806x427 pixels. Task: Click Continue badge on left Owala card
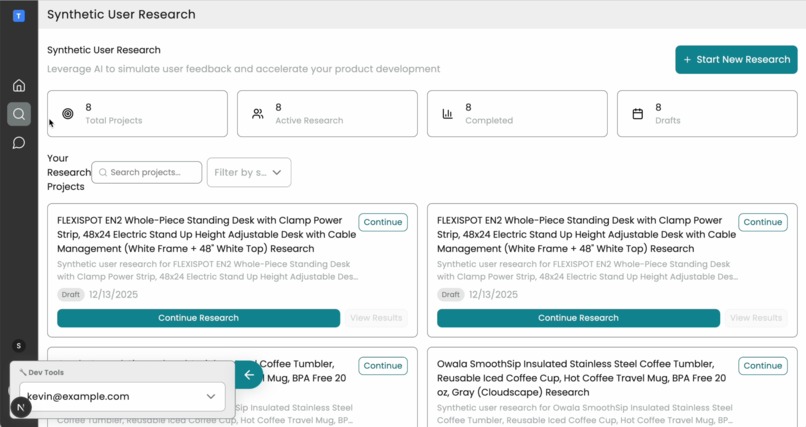[383, 366]
